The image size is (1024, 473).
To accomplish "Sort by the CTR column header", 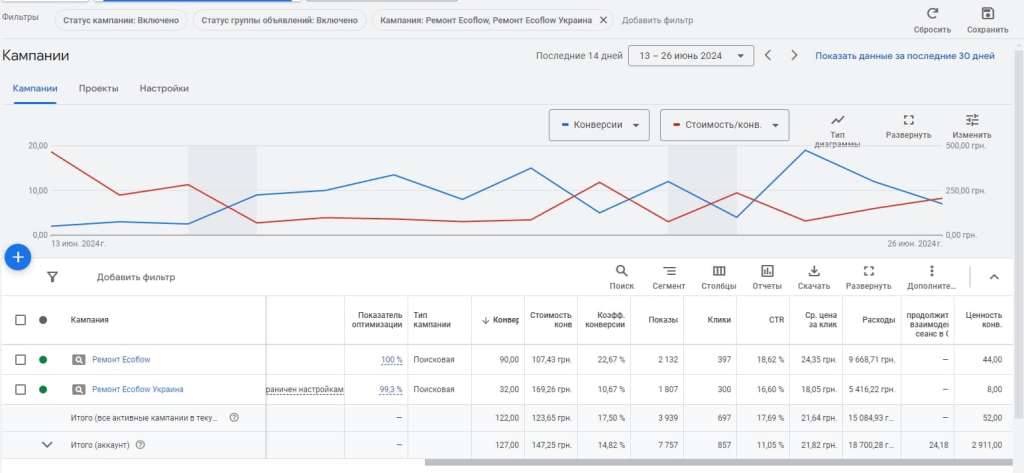I will (776, 320).
